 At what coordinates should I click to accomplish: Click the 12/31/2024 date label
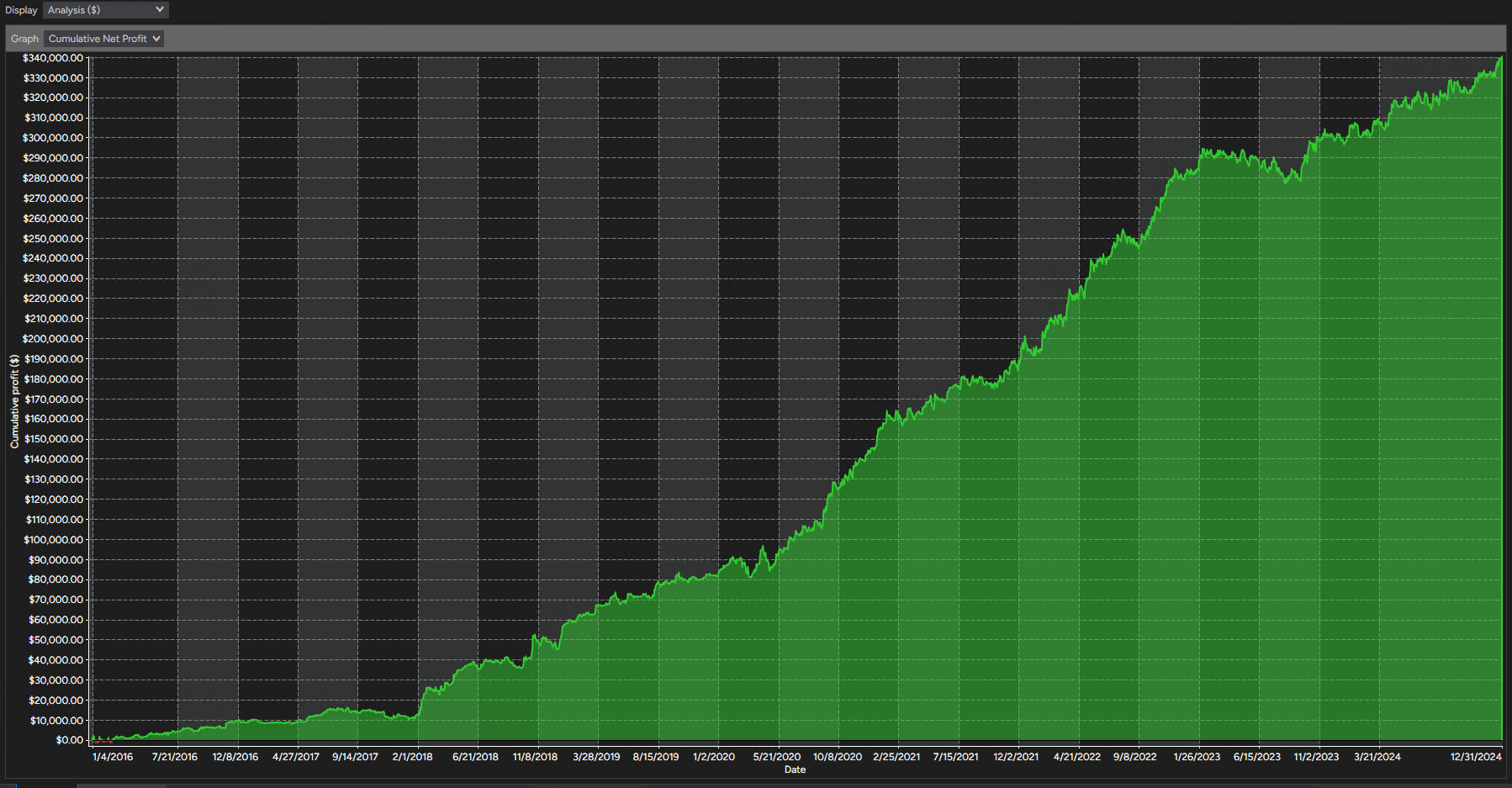pyautogui.click(x=1476, y=757)
